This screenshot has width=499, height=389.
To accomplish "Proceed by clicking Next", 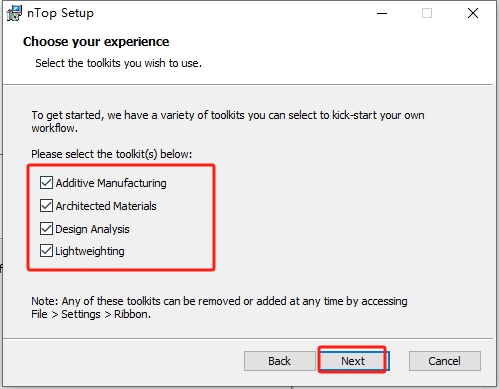I will tap(353, 360).
